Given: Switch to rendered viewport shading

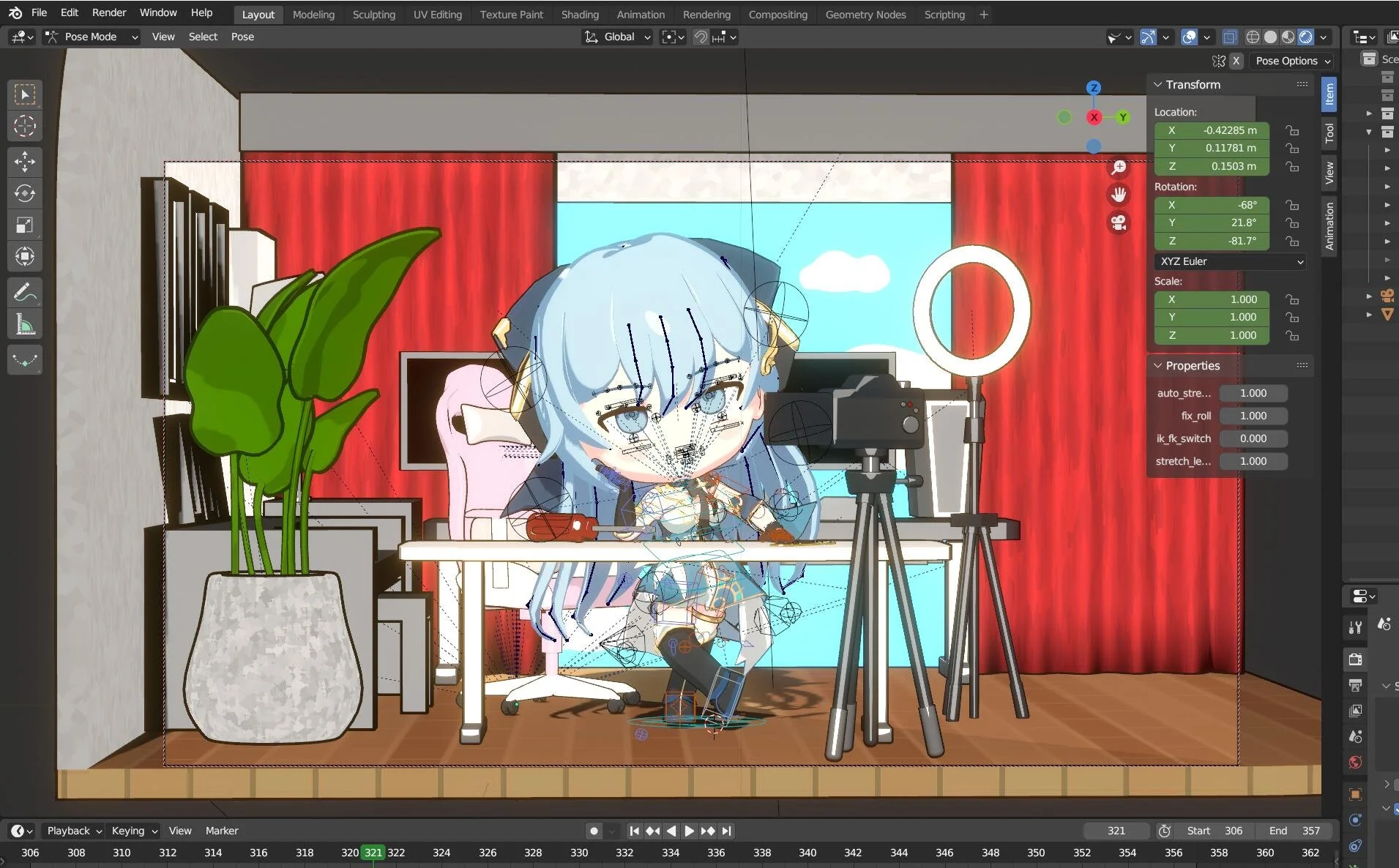Looking at the screenshot, I should (1305, 37).
